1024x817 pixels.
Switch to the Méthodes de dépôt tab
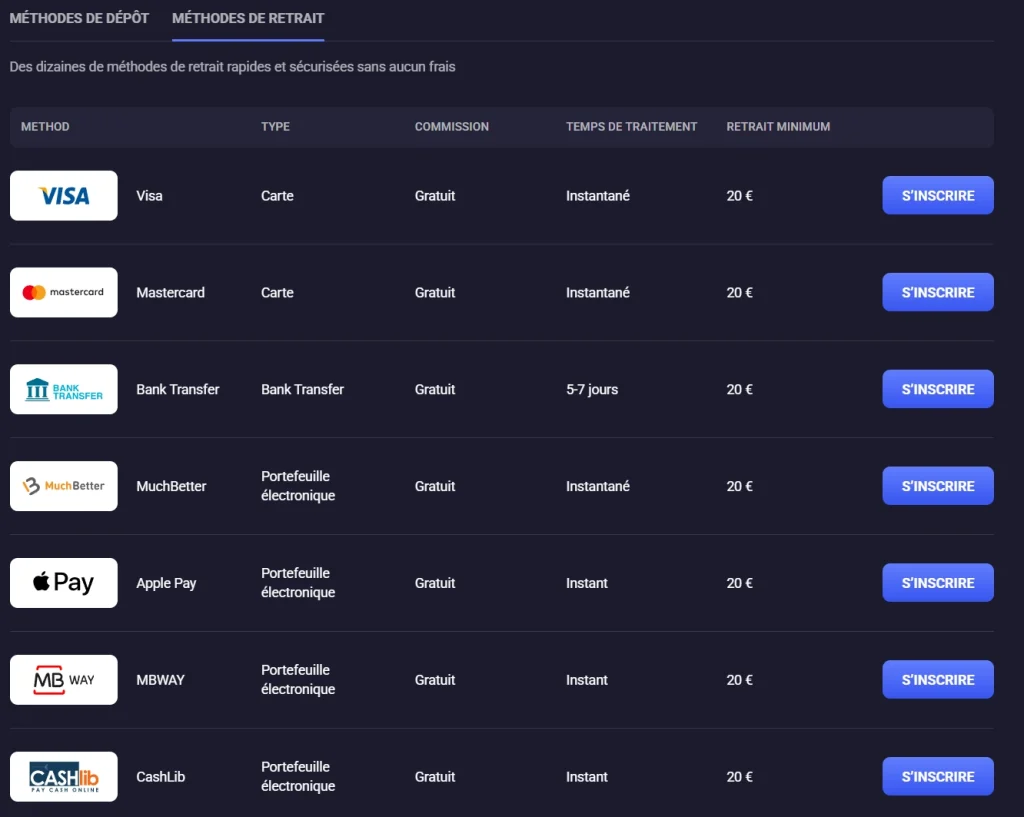pyautogui.click(x=79, y=18)
